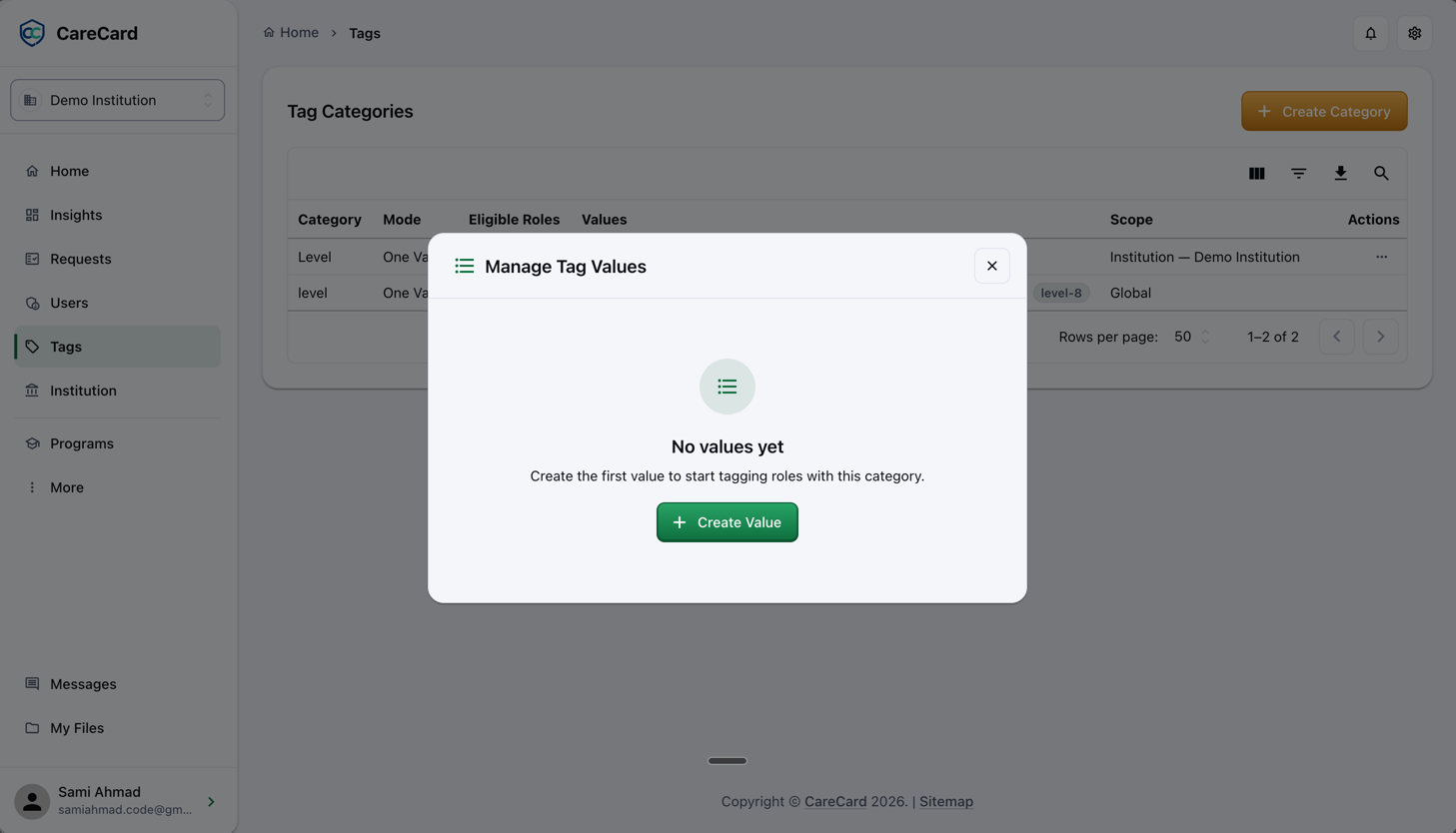This screenshot has height=833, width=1456.
Task: Go to previous page arrow
Action: click(x=1336, y=337)
